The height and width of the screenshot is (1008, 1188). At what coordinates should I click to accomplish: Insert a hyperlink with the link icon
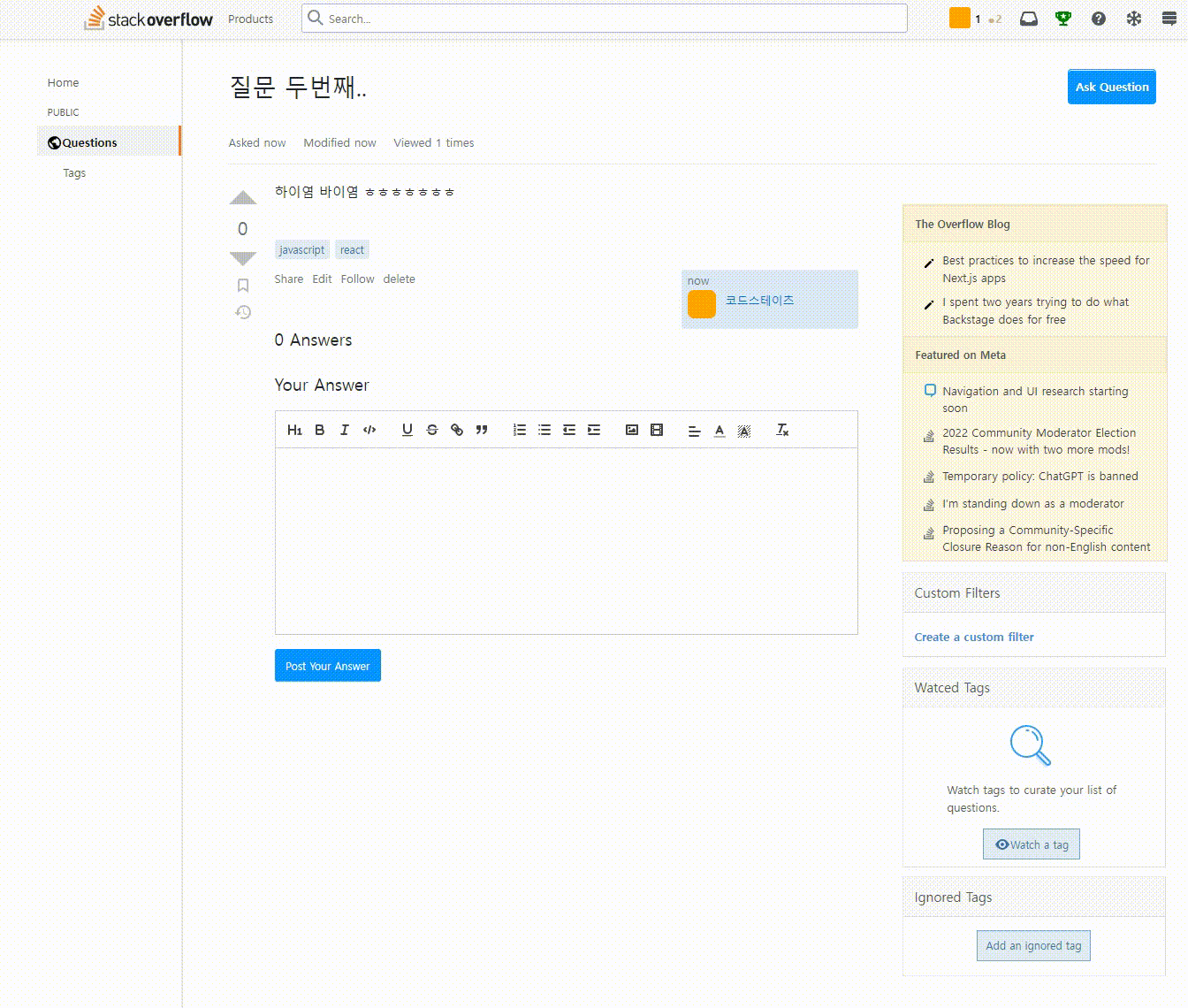pyautogui.click(x=457, y=430)
